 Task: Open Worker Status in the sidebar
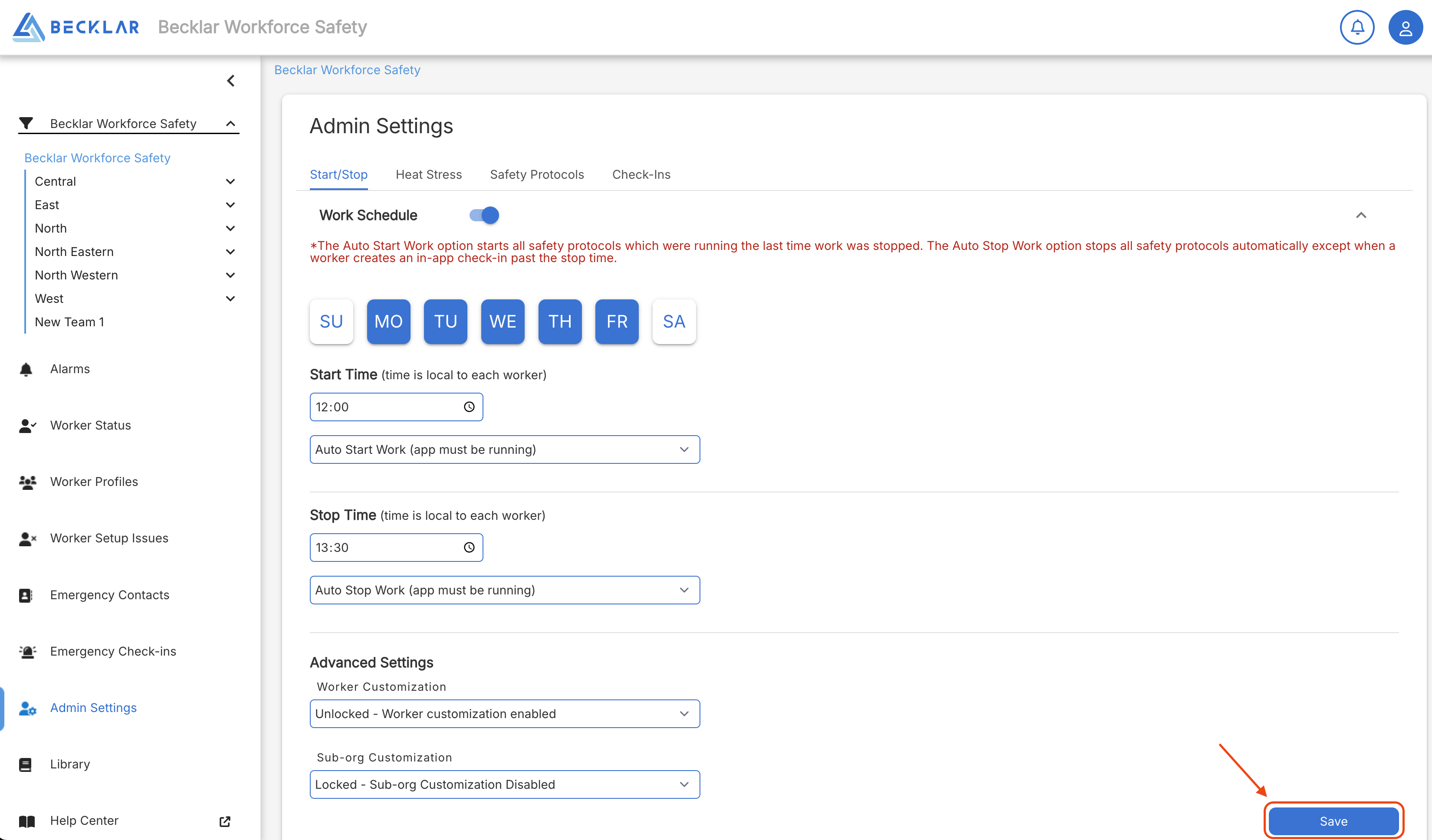90,425
